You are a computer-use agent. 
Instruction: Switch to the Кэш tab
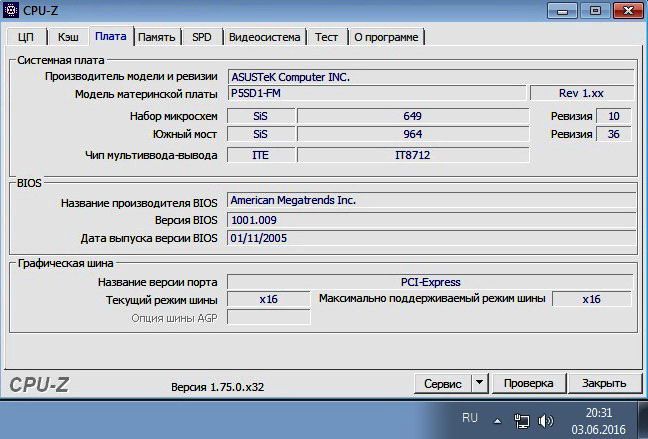pyautogui.click(x=68, y=37)
